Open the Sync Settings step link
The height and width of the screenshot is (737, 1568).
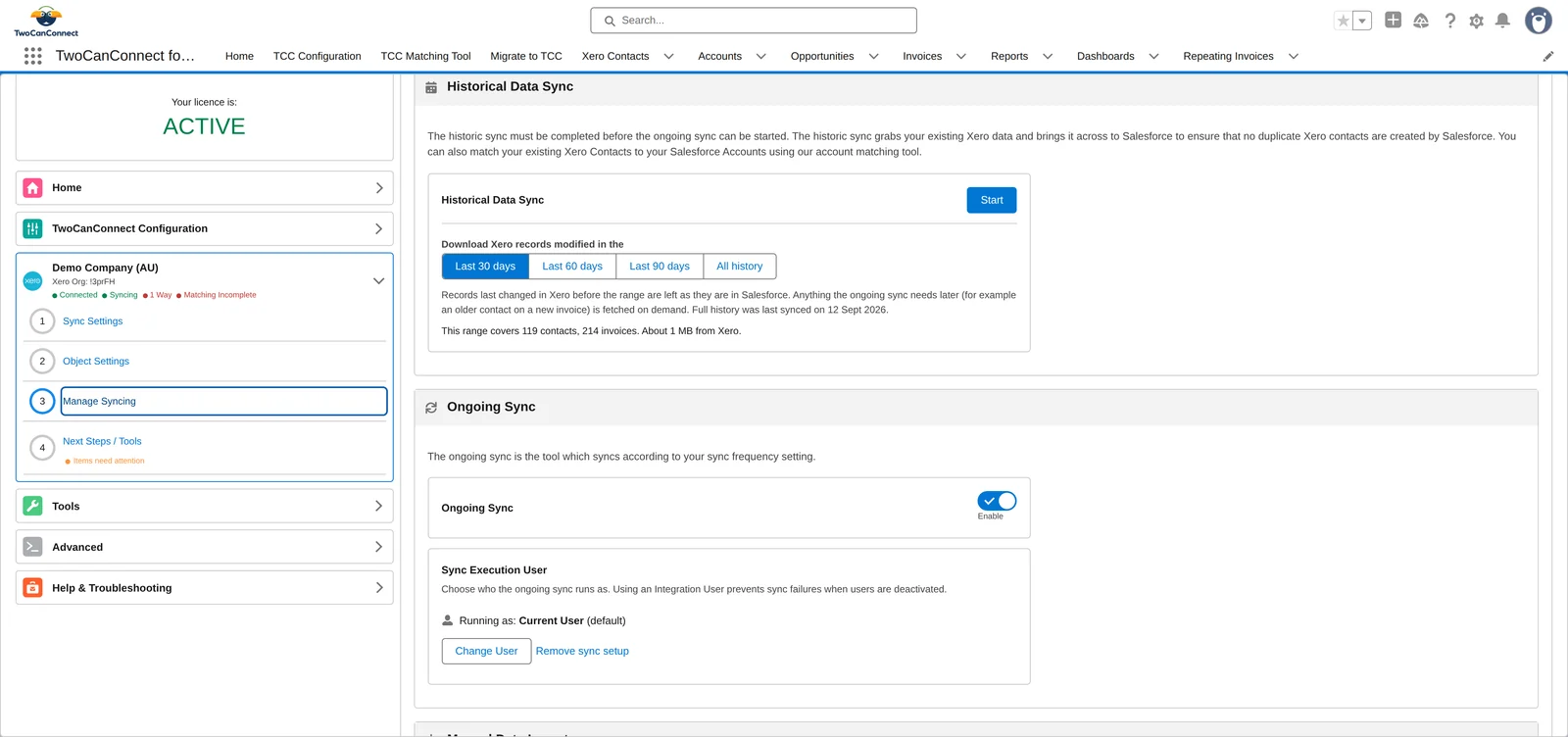pos(93,321)
